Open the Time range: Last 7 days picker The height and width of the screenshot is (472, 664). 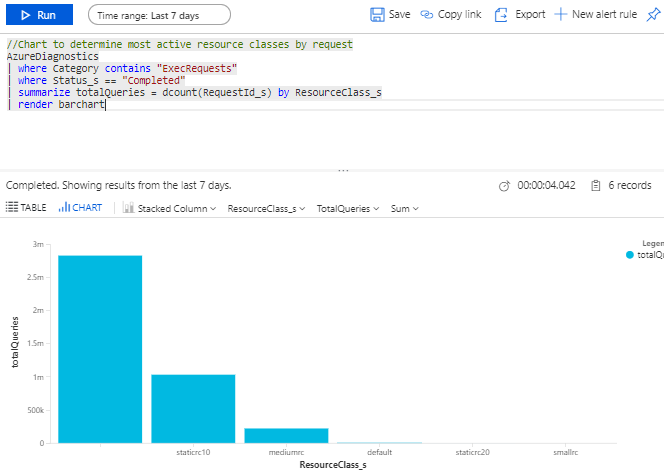pos(159,15)
